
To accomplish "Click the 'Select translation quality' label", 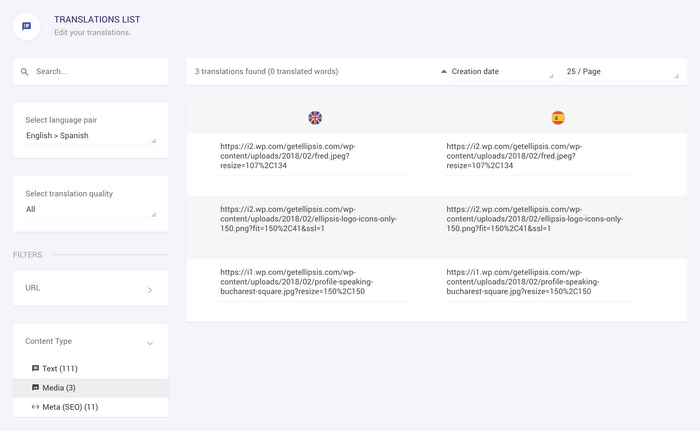I will (x=69, y=194).
